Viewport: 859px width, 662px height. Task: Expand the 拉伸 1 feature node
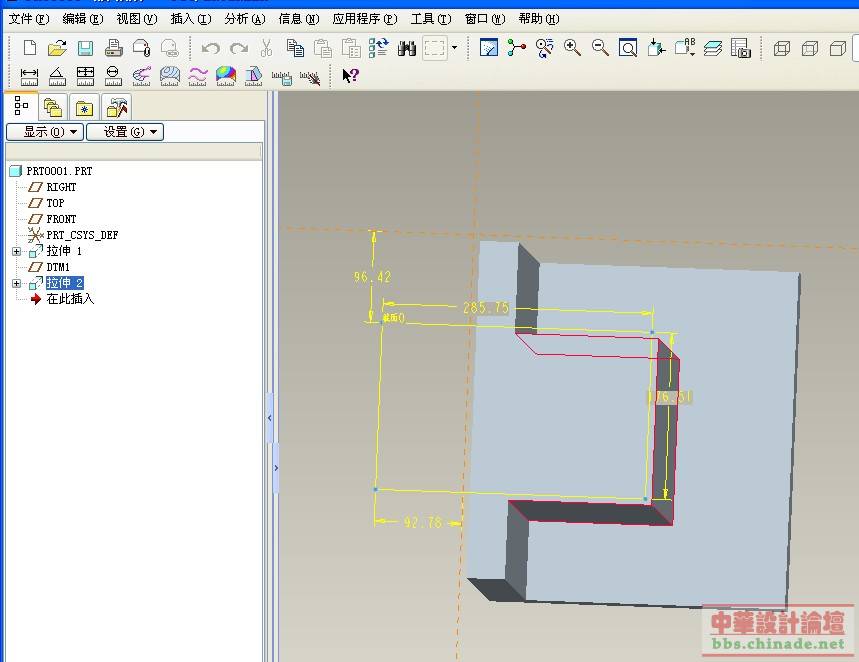16,251
